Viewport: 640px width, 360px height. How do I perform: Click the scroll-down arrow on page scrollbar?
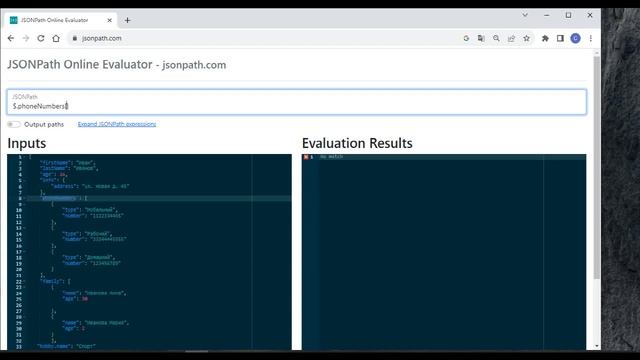[597, 346]
